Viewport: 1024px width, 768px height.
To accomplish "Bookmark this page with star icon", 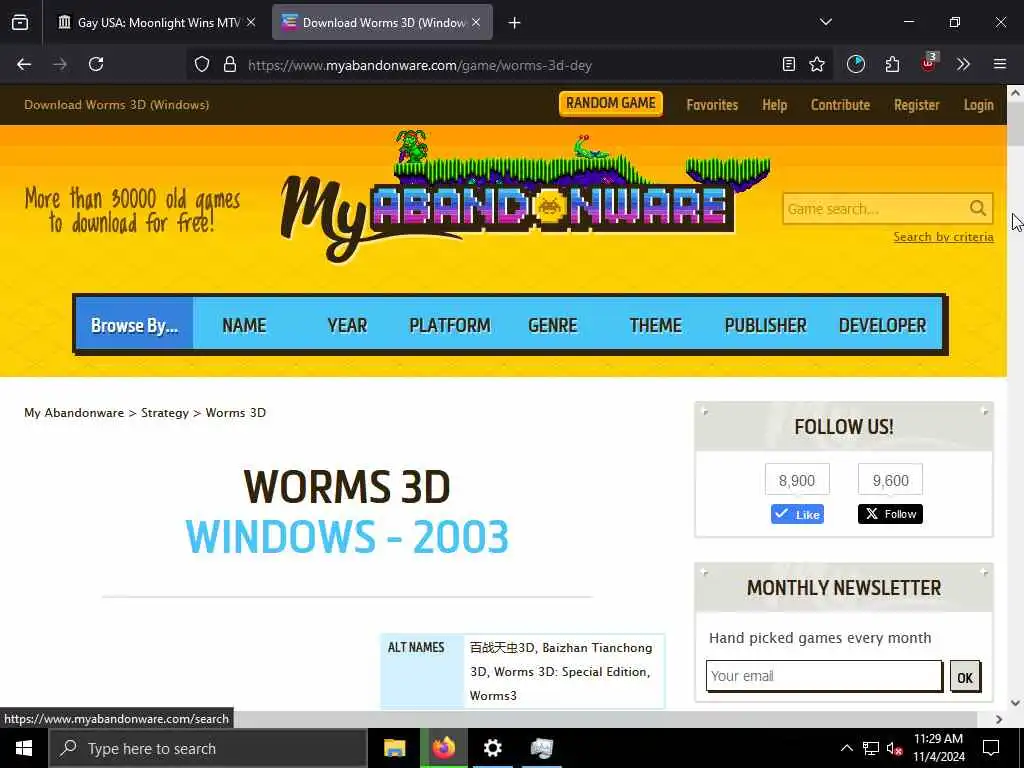I will click(x=817, y=64).
